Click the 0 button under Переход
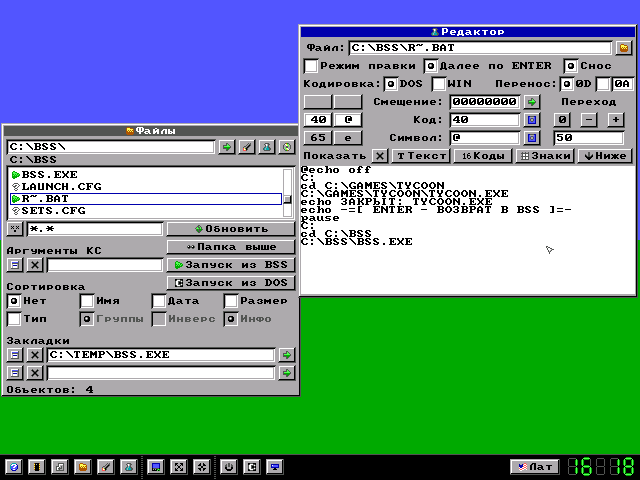This screenshot has width=640, height=480. [x=562, y=120]
